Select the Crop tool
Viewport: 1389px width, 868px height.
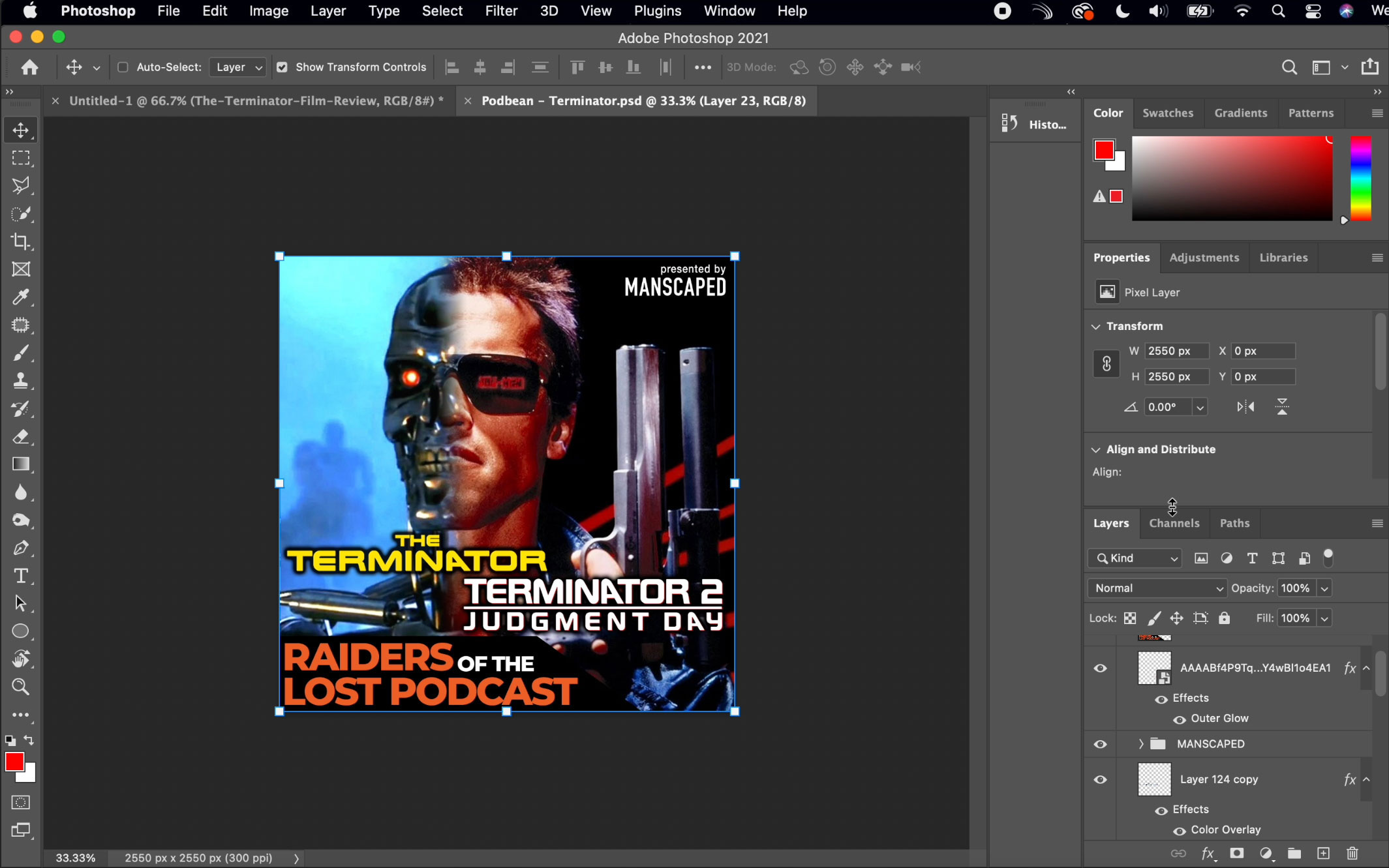(21, 241)
